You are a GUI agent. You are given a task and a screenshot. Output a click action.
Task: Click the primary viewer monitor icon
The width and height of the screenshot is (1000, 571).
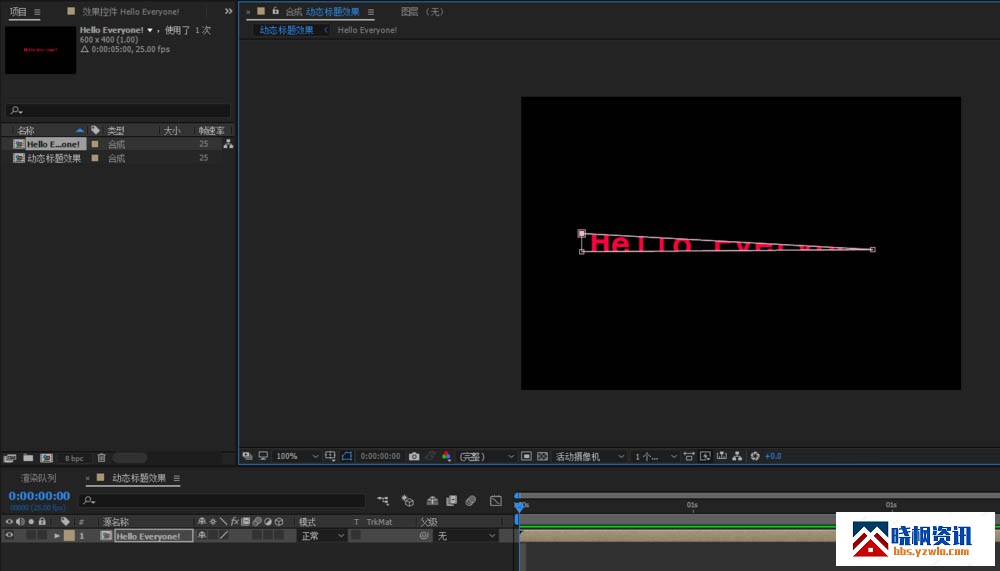(x=263, y=456)
